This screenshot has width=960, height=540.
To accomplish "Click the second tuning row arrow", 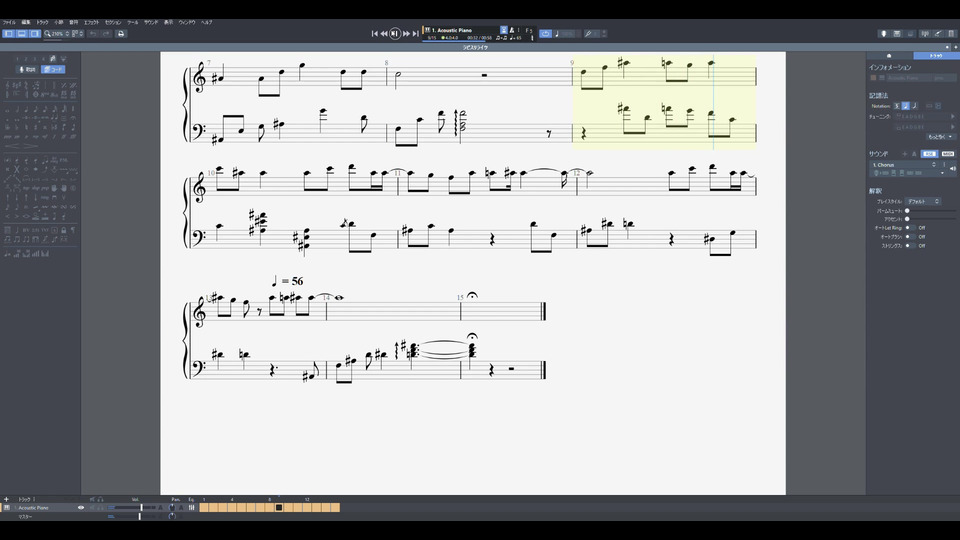I will pos(953,127).
